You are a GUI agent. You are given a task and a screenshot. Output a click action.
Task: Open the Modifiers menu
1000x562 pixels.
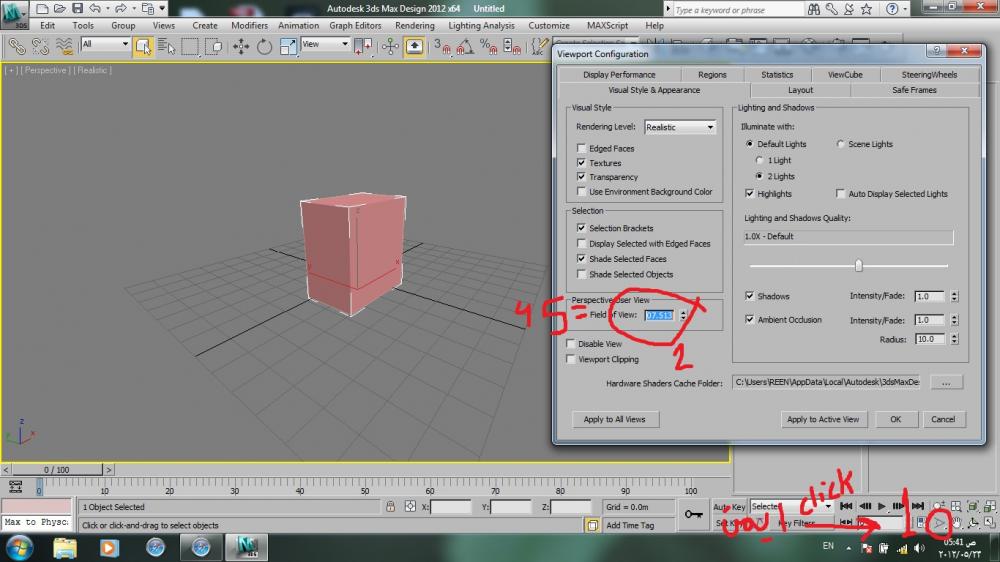pos(249,25)
